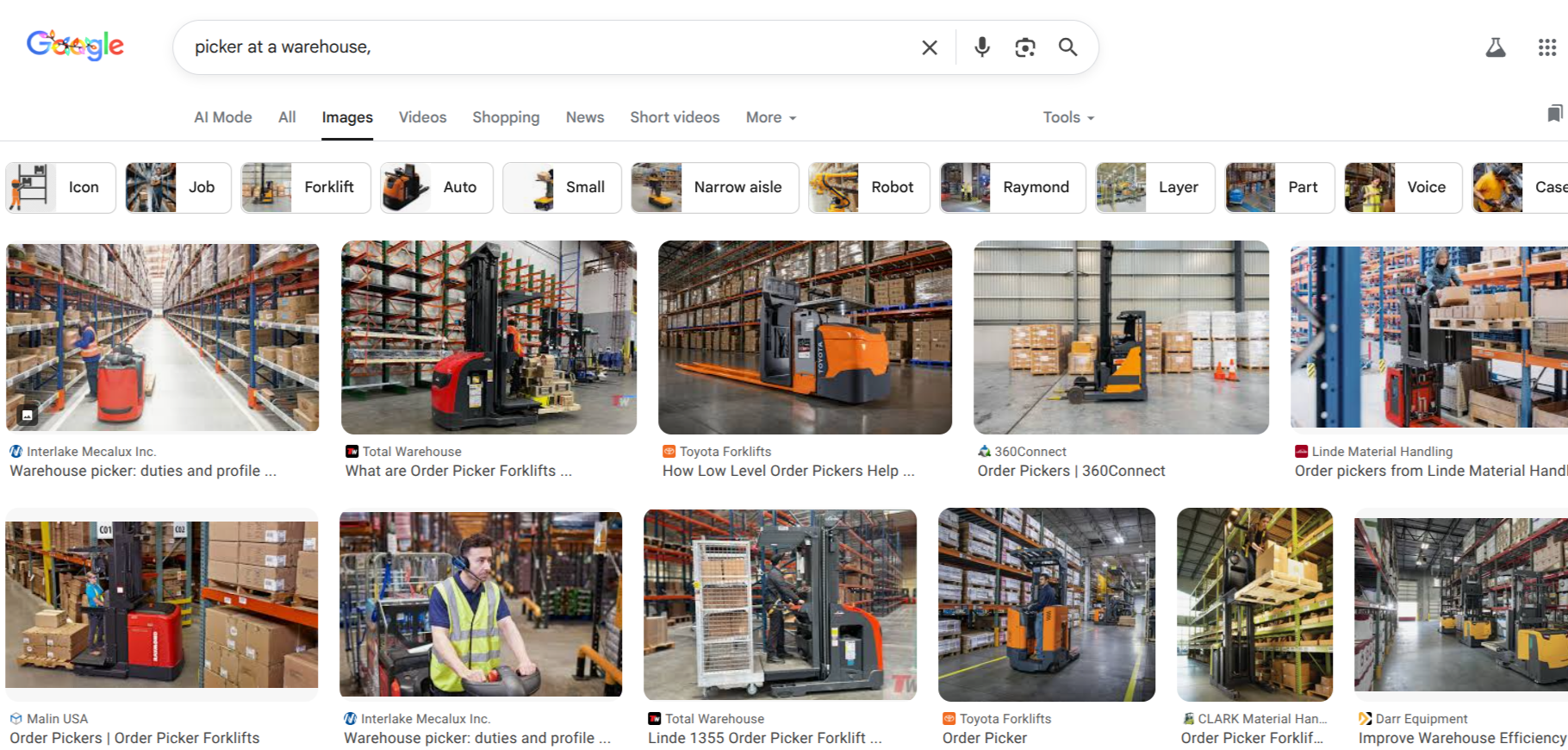Switch to the All results tab
This screenshot has width=1568, height=750.
coord(287,117)
